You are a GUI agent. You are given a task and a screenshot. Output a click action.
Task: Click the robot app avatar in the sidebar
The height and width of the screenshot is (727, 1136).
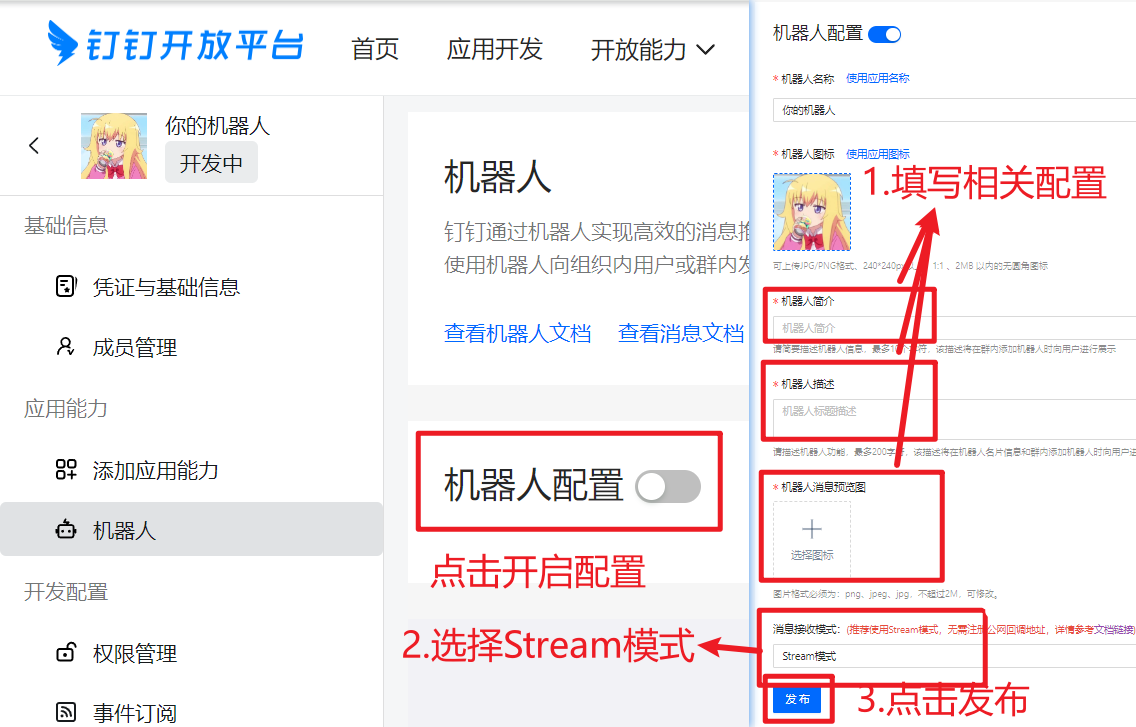coord(114,146)
